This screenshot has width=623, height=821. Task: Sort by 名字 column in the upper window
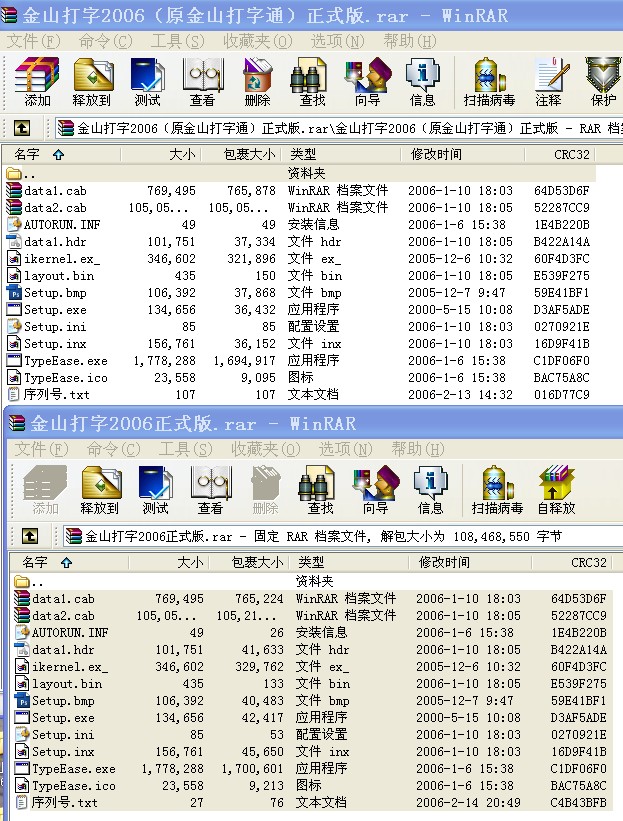(x=62, y=154)
